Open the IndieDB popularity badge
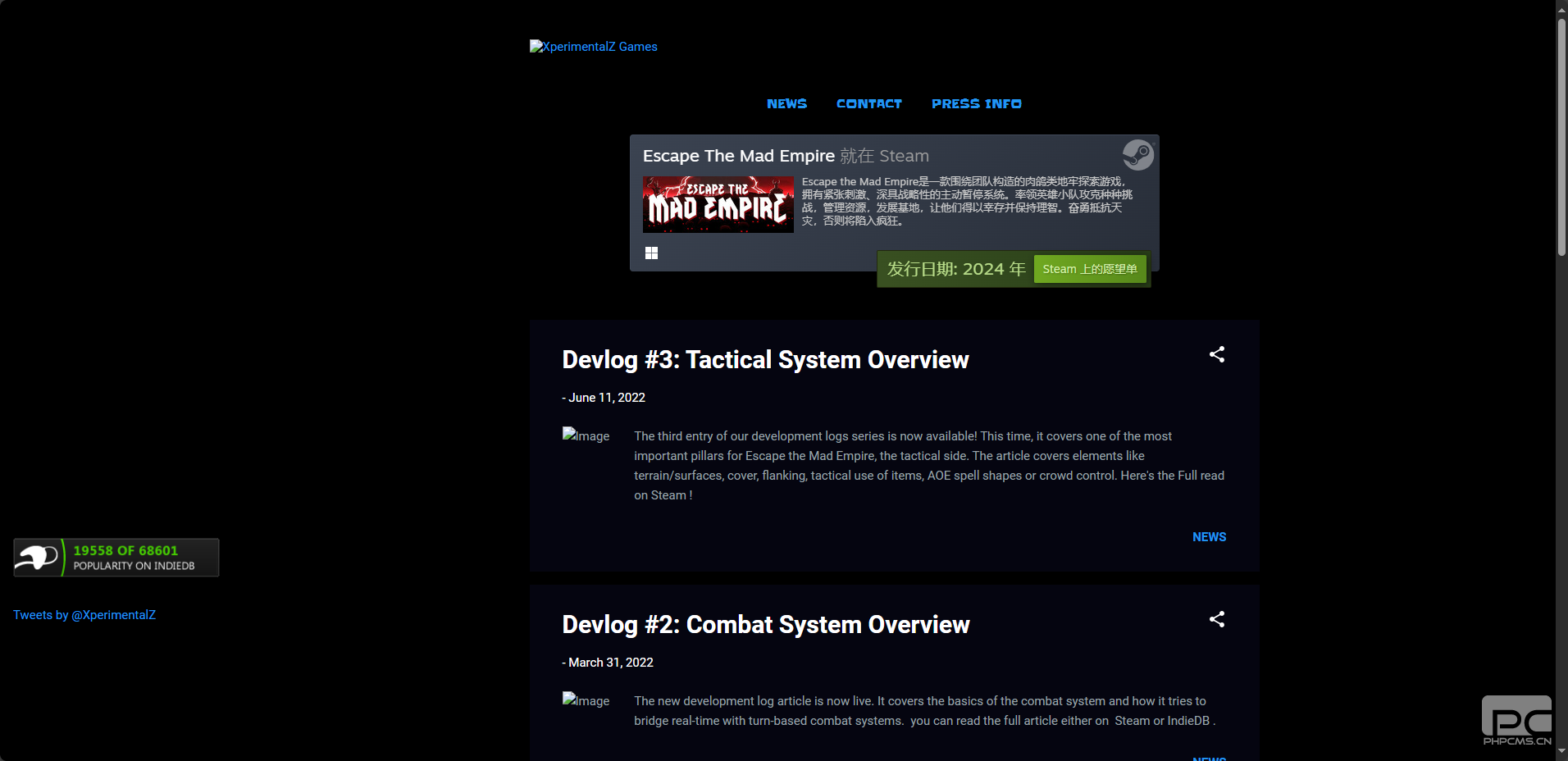 tap(116, 558)
